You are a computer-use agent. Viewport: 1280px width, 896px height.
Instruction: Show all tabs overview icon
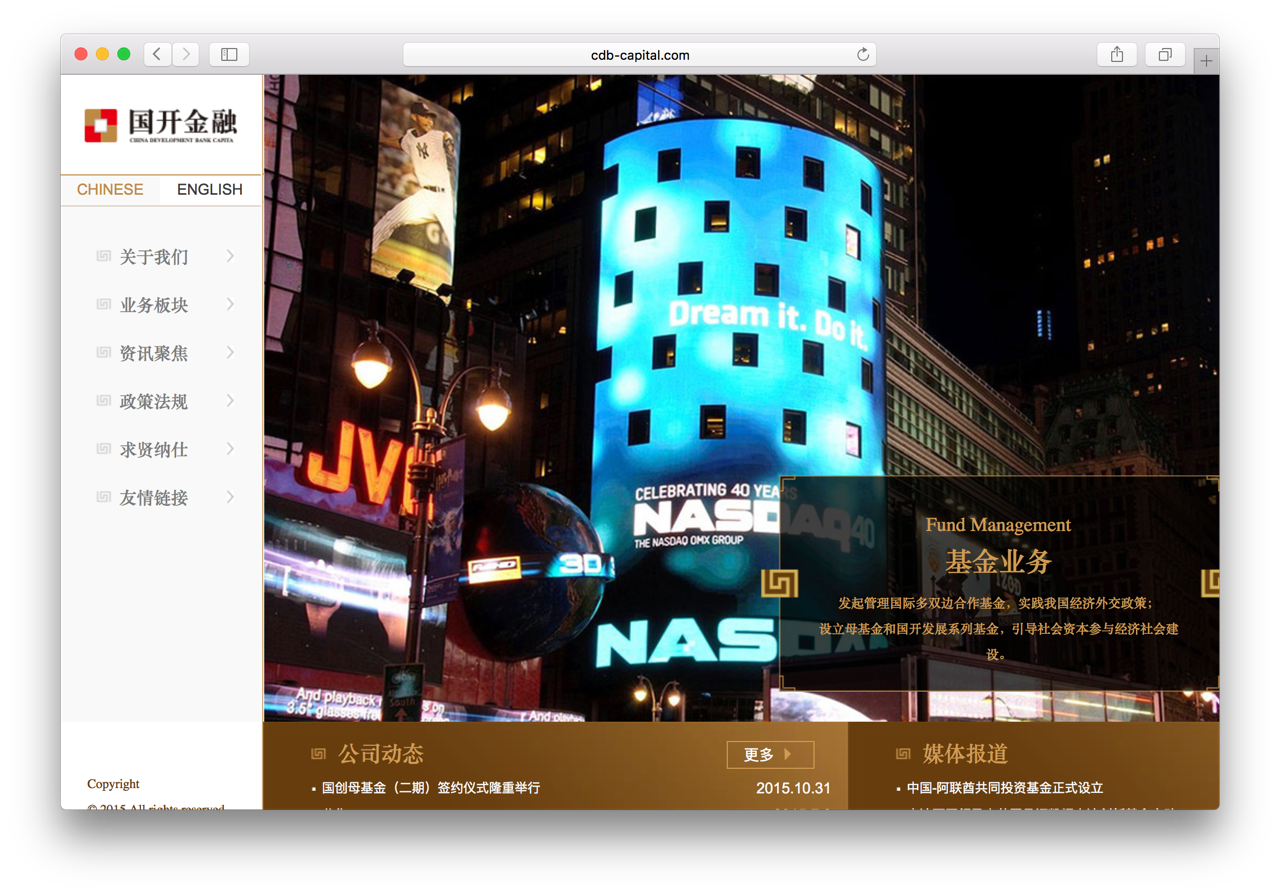[1165, 55]
